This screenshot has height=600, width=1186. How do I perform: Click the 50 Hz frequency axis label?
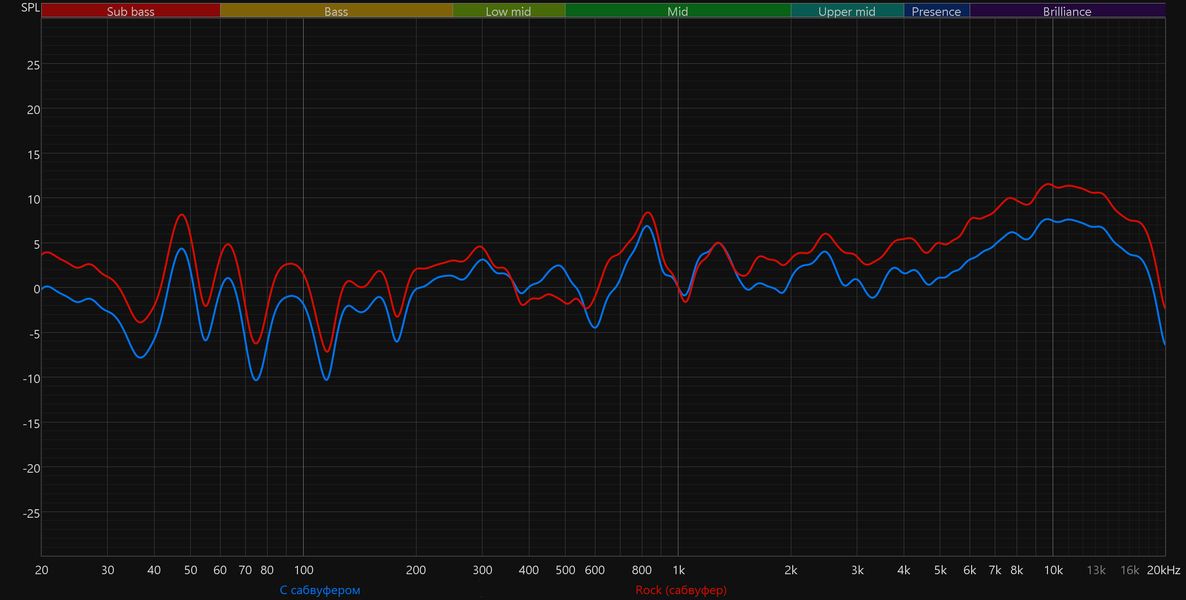click(x=191, y=570)
